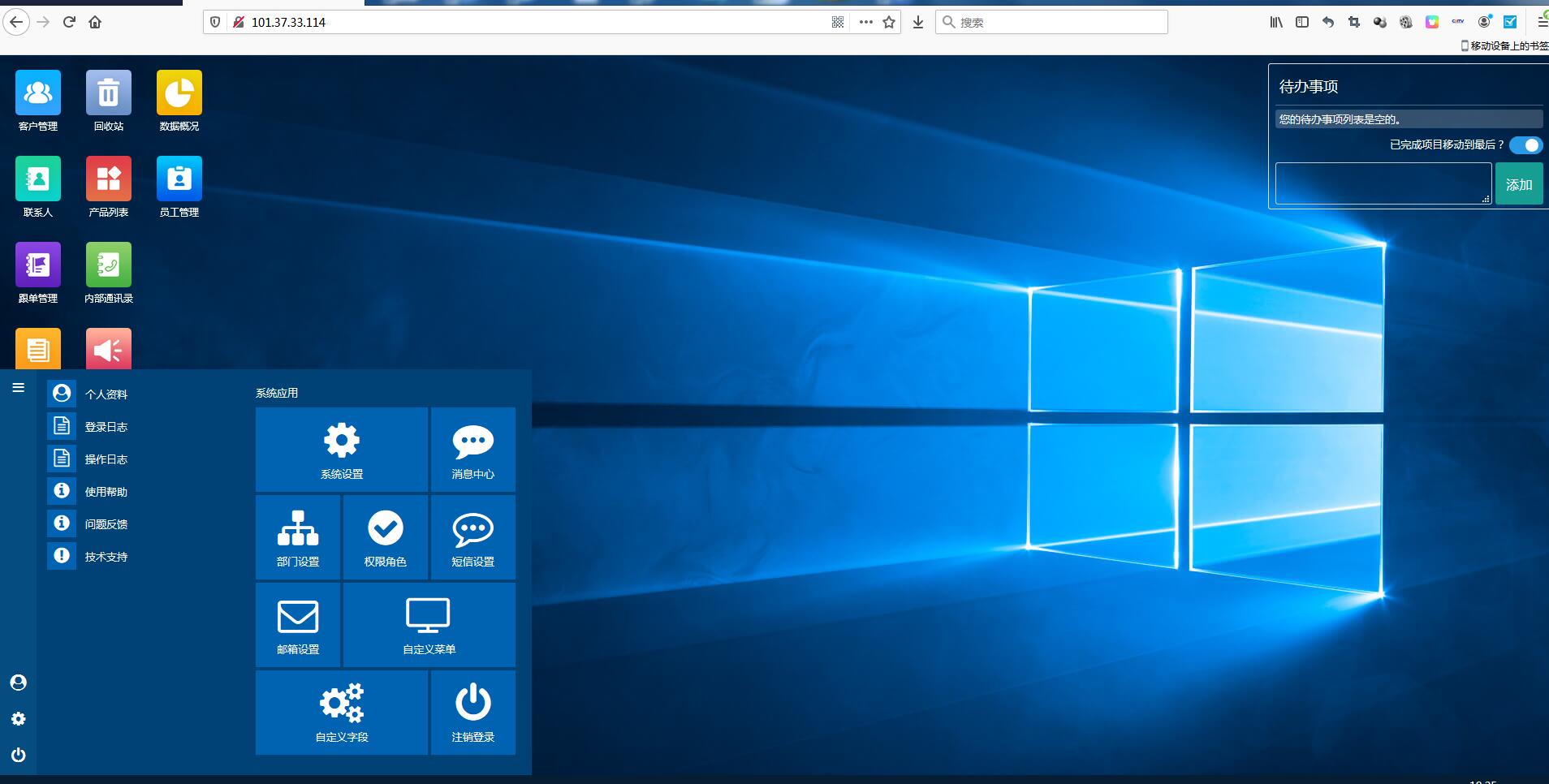1549x784 pixels.
Task: Click the power icon in the start menu sidebar
Action: pos(18,755)
